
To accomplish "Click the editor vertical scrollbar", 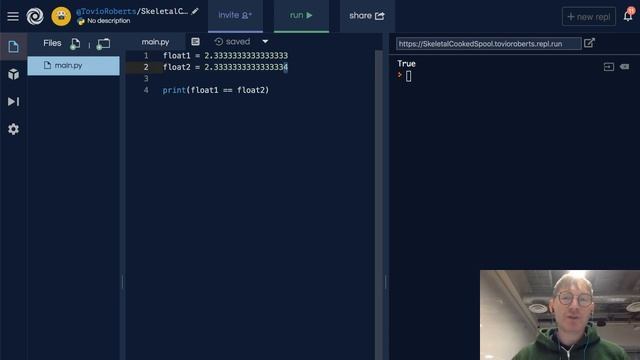I will [x=379, y=204].
